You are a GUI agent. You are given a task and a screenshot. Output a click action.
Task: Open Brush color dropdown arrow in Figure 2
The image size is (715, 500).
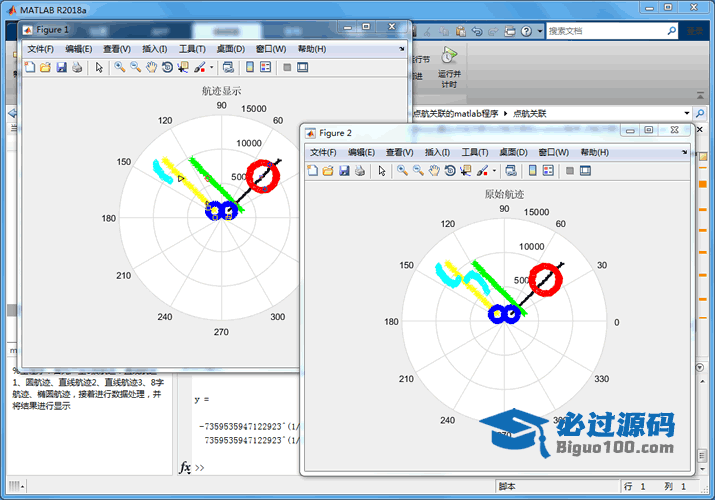494,171
